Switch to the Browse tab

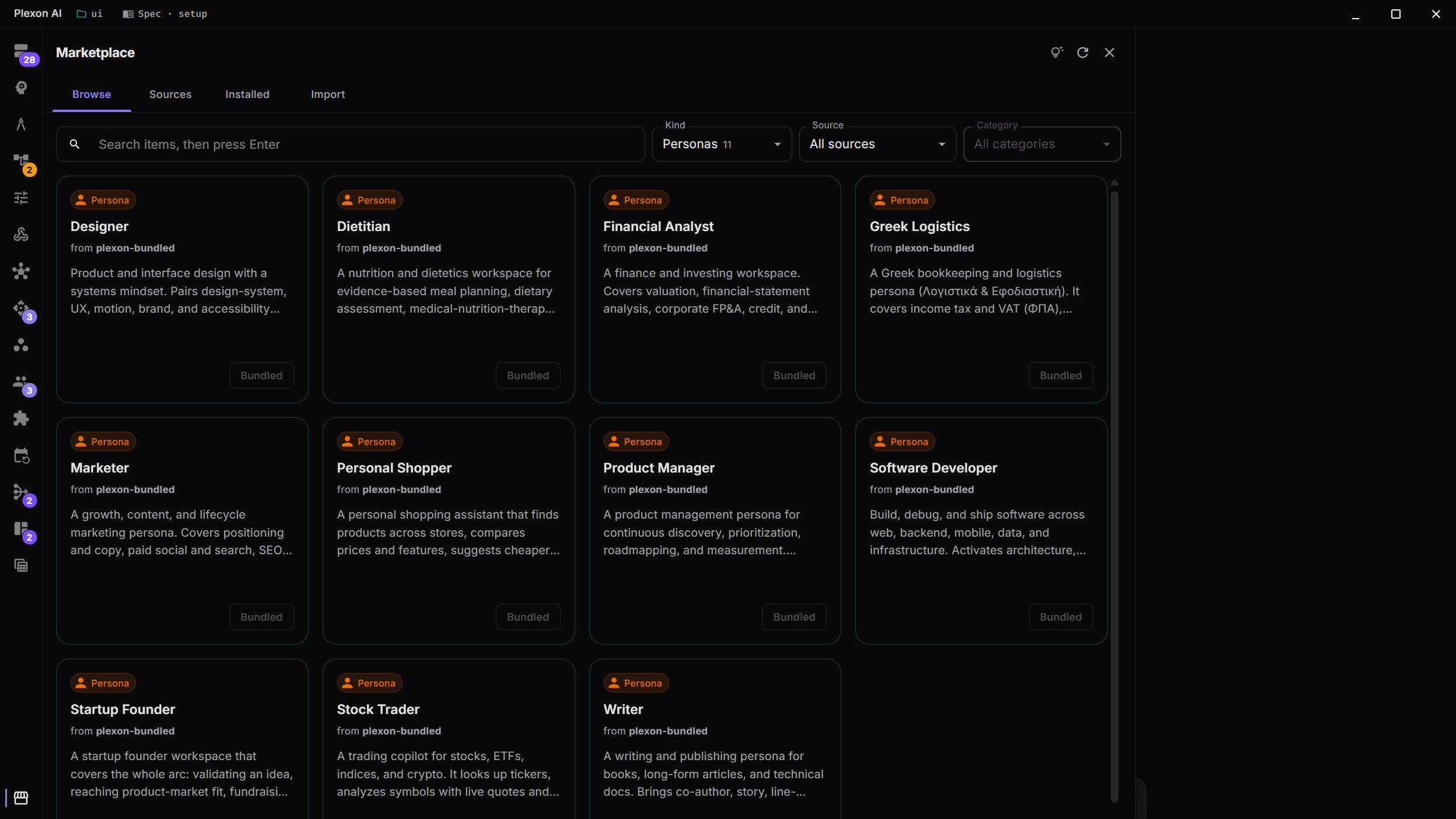92,94
